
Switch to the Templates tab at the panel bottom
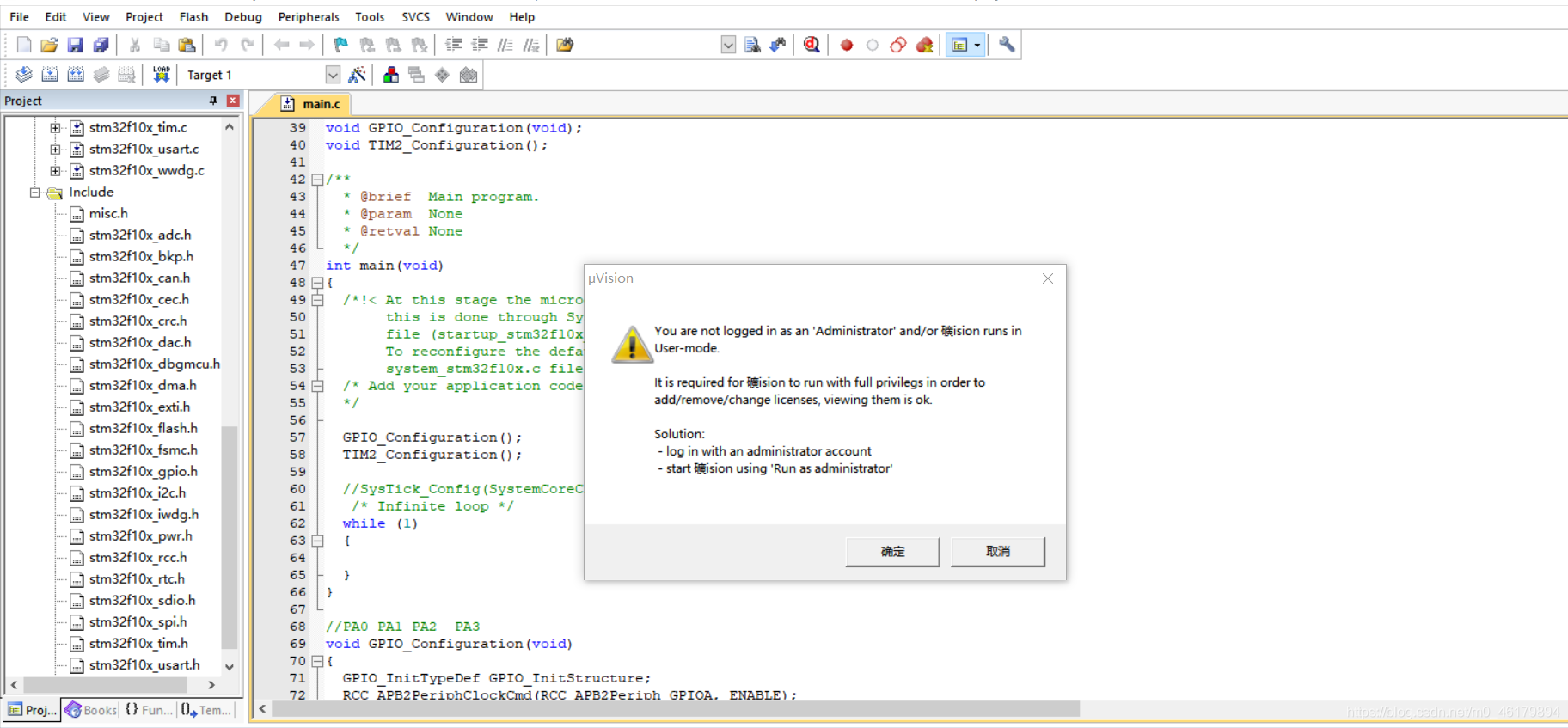pyautogui.click(x=206, y=710)
